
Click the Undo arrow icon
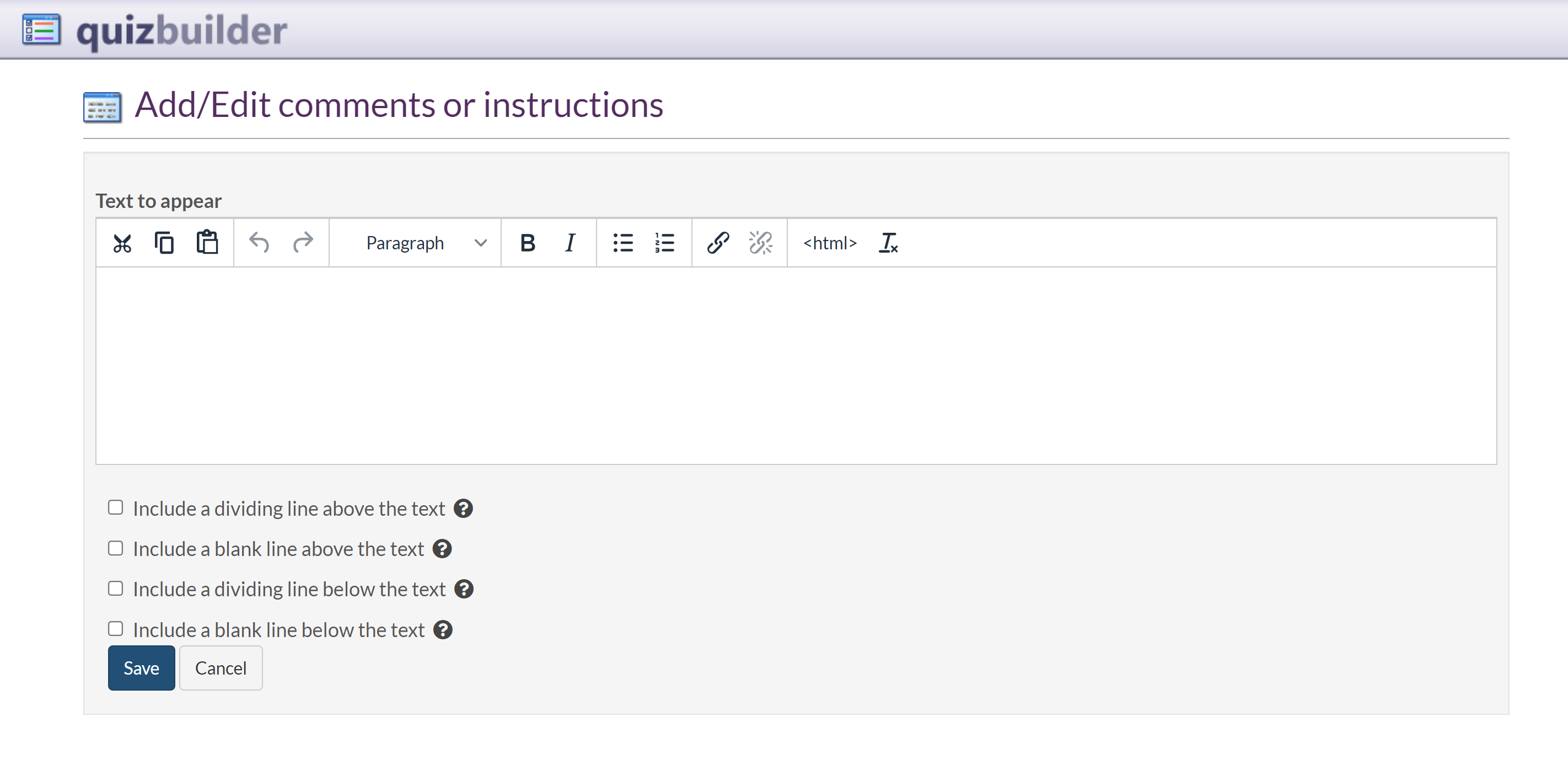[x=259, y=243]
